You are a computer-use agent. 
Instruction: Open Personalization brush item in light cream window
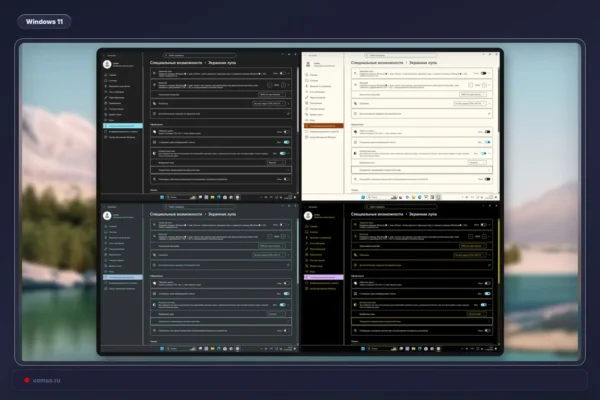pyautogui.click(x=316, y=98)
